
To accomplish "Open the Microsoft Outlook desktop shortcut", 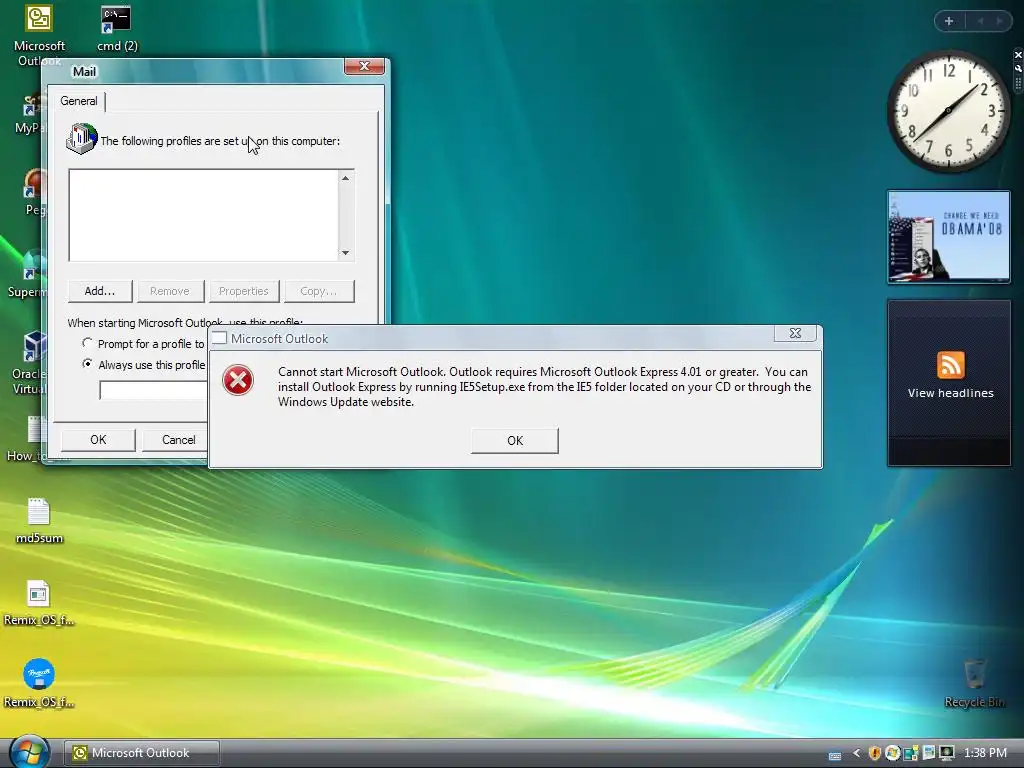I will pos(39,34).
